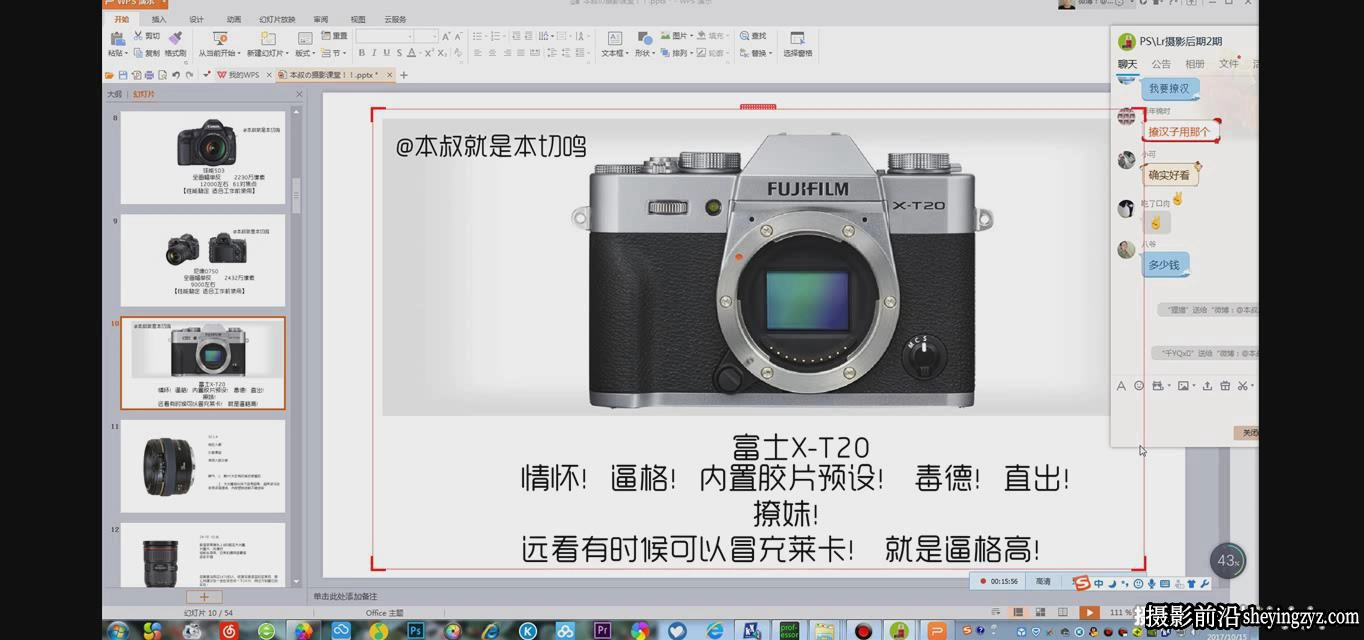Click the Redo arrow icon
The height and width of the screenshot is (640, 1364).
(188, 75)
